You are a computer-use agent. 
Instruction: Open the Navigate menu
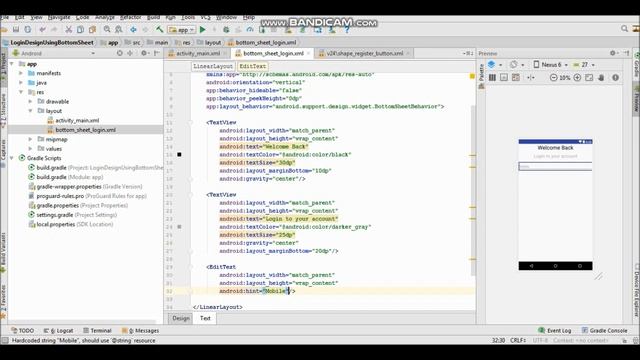[x=59, y=17]
